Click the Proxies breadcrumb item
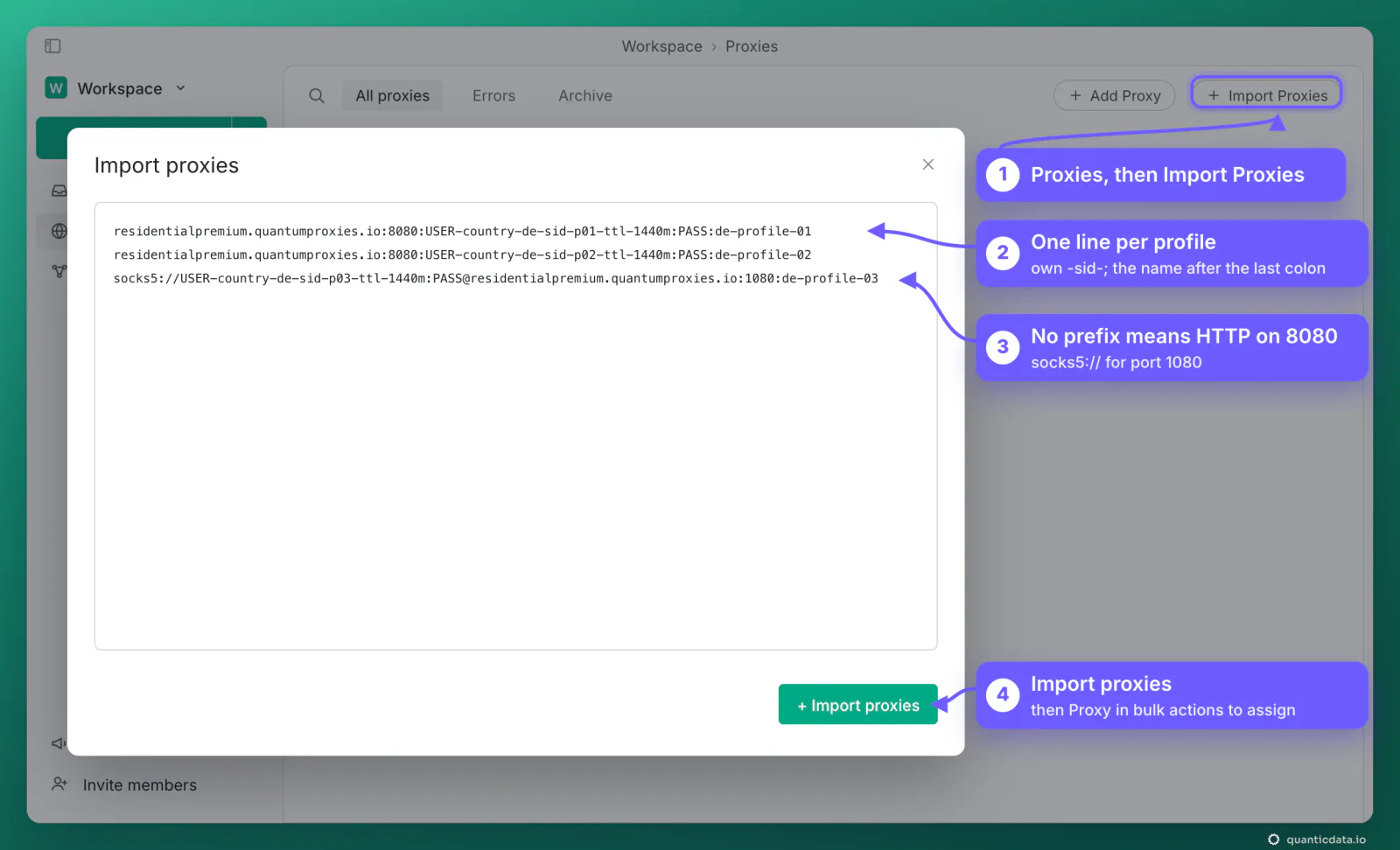Screen dimensions: 1400x850 click(752, 46)
